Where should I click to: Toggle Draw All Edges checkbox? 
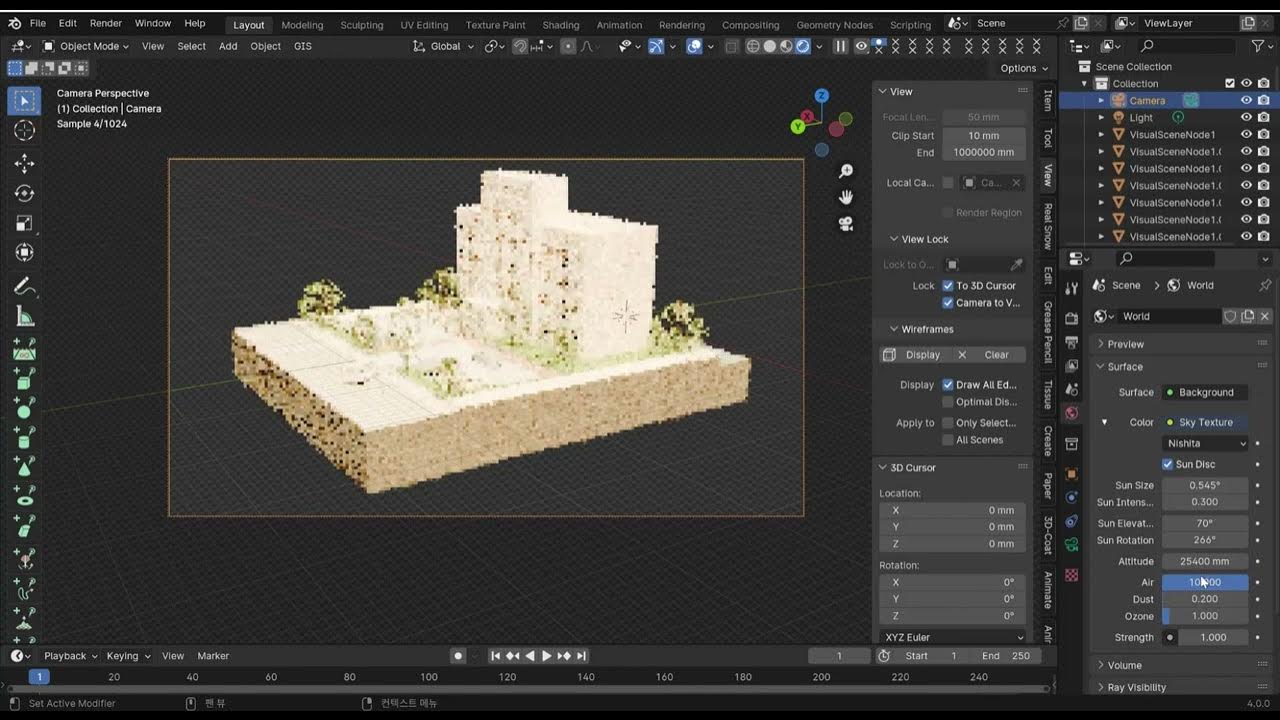(x=948, y=385)
